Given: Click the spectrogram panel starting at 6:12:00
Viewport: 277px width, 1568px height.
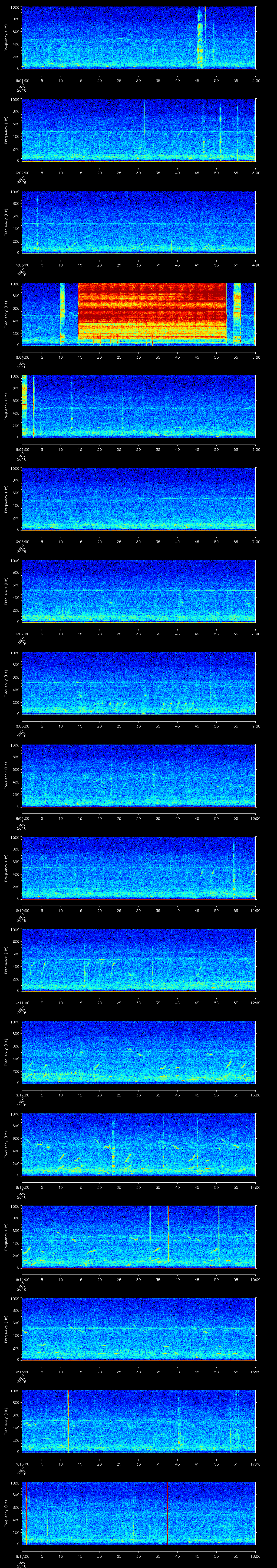Looking at the screenshot, I should click(x=139, y=1052).
